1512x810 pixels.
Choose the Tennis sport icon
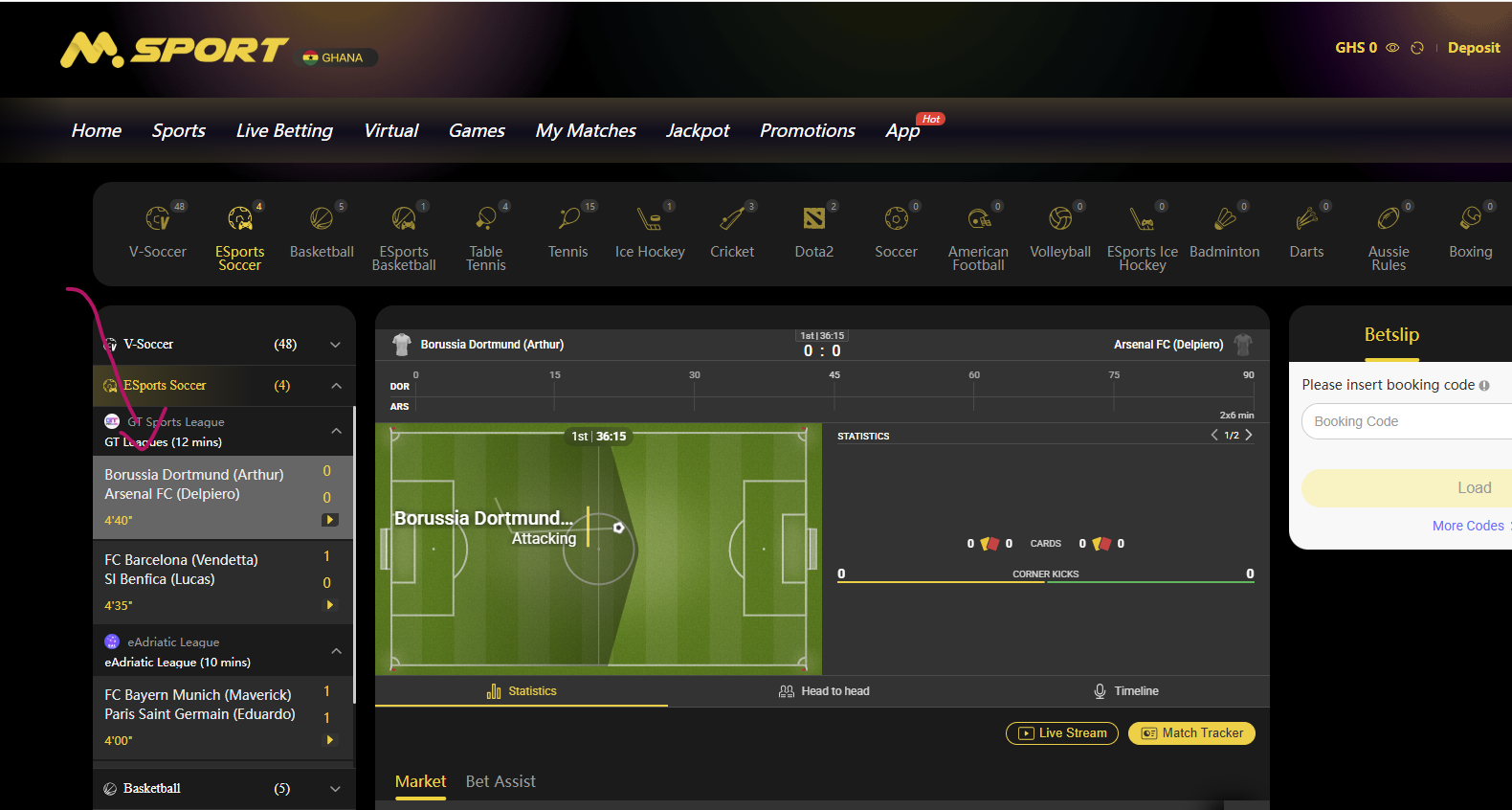[x=568, y=218]
